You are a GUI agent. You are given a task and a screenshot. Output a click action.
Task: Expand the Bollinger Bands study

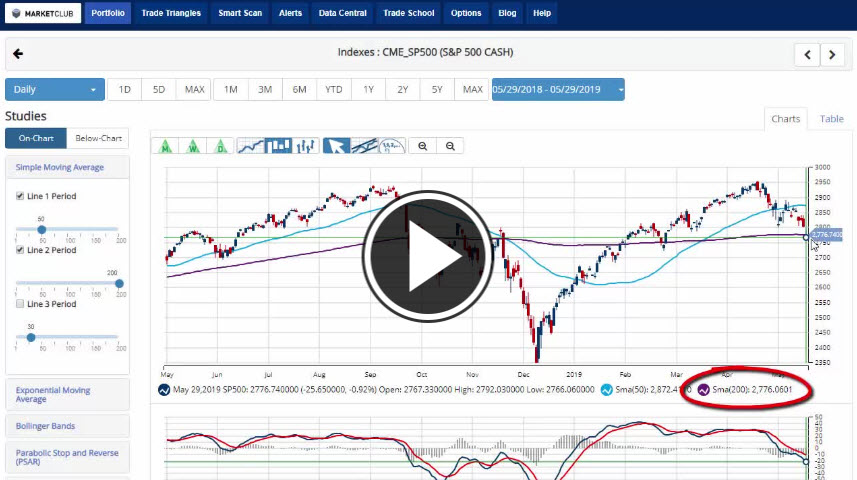(x=67, y=426)
